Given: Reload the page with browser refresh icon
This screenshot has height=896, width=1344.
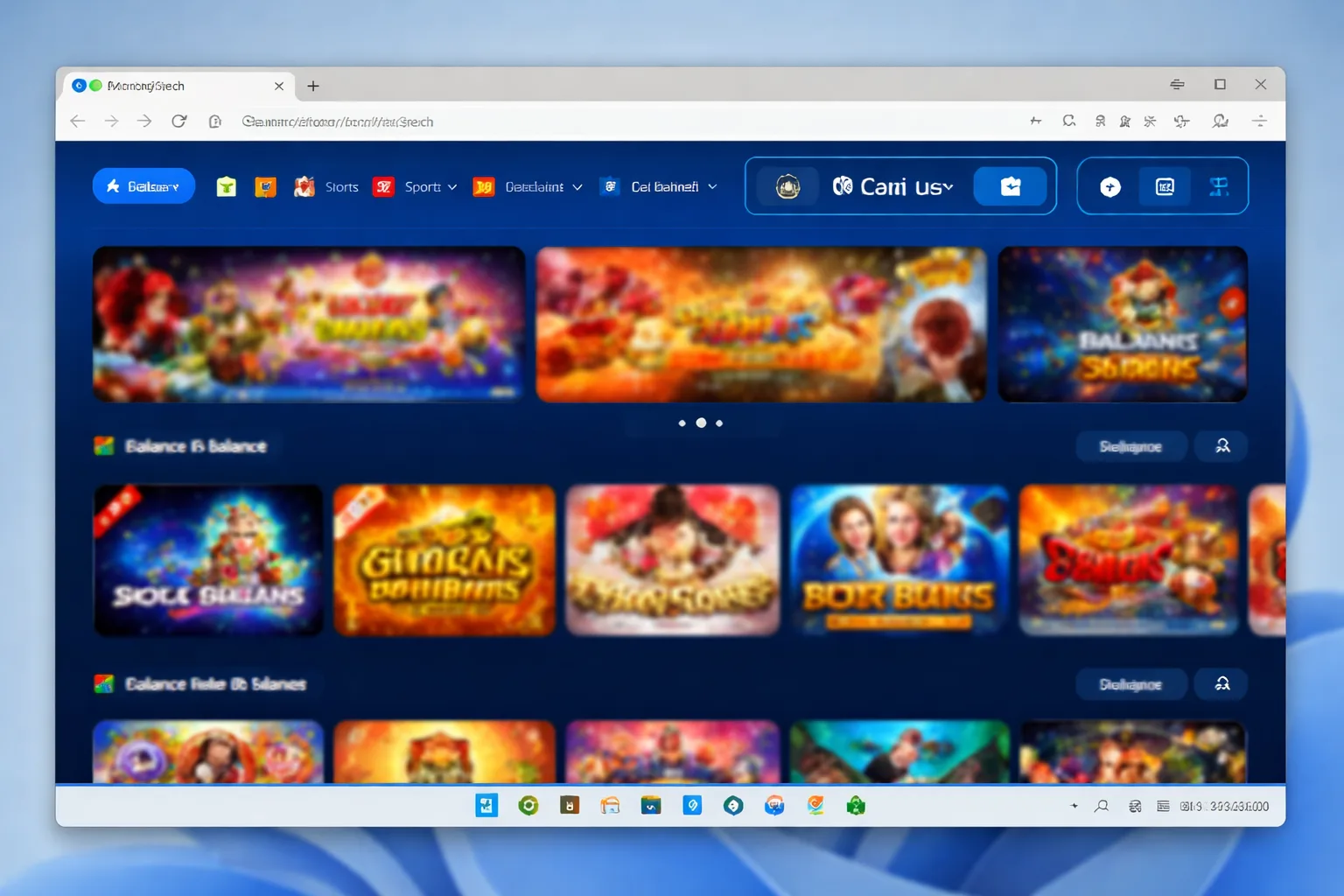Looking at the screenshot, I should (x=178, y=122).
